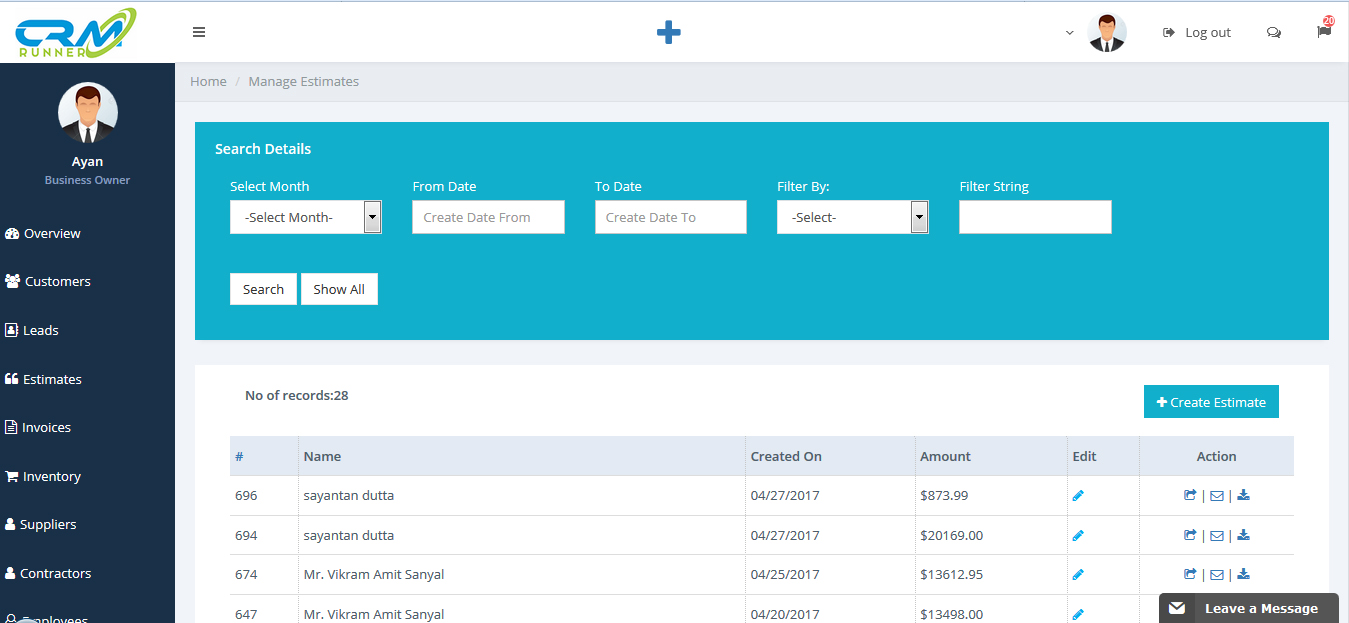Open Leave a Message chat widget
This screenshot has width=1349, height=623.
(1248, 608)
